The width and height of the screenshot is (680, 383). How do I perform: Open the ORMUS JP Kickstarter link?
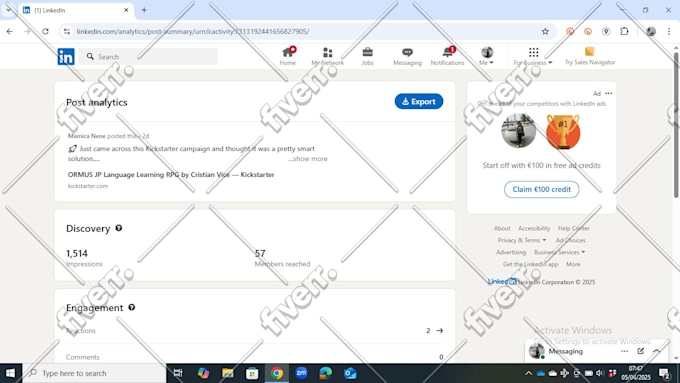171,174
